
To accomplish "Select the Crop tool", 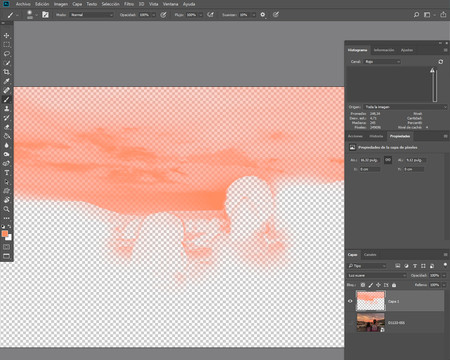I will pos(6,72).
